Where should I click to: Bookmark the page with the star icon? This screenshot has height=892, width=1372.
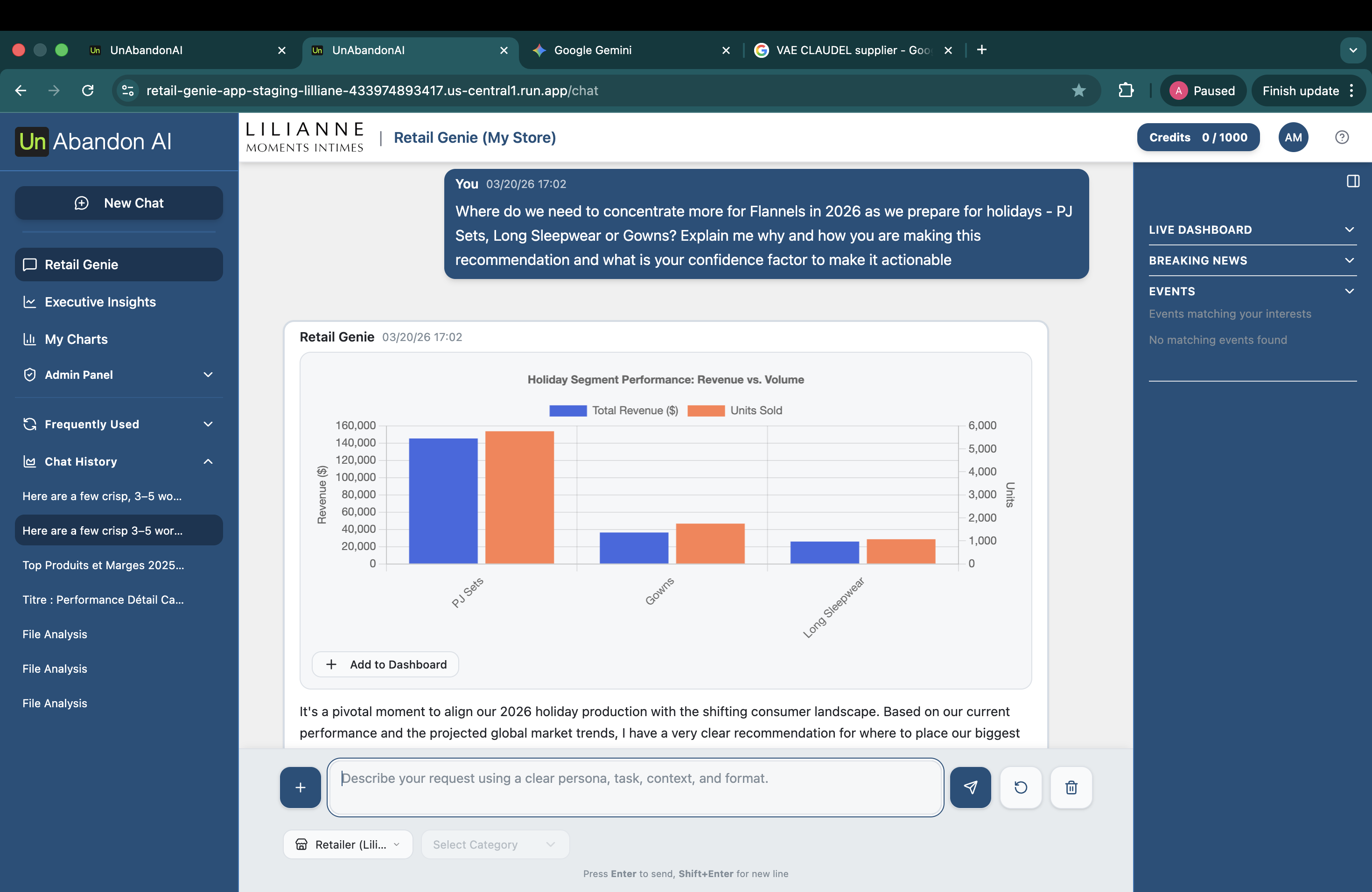pyautogui.click(x=1078, y=91)
